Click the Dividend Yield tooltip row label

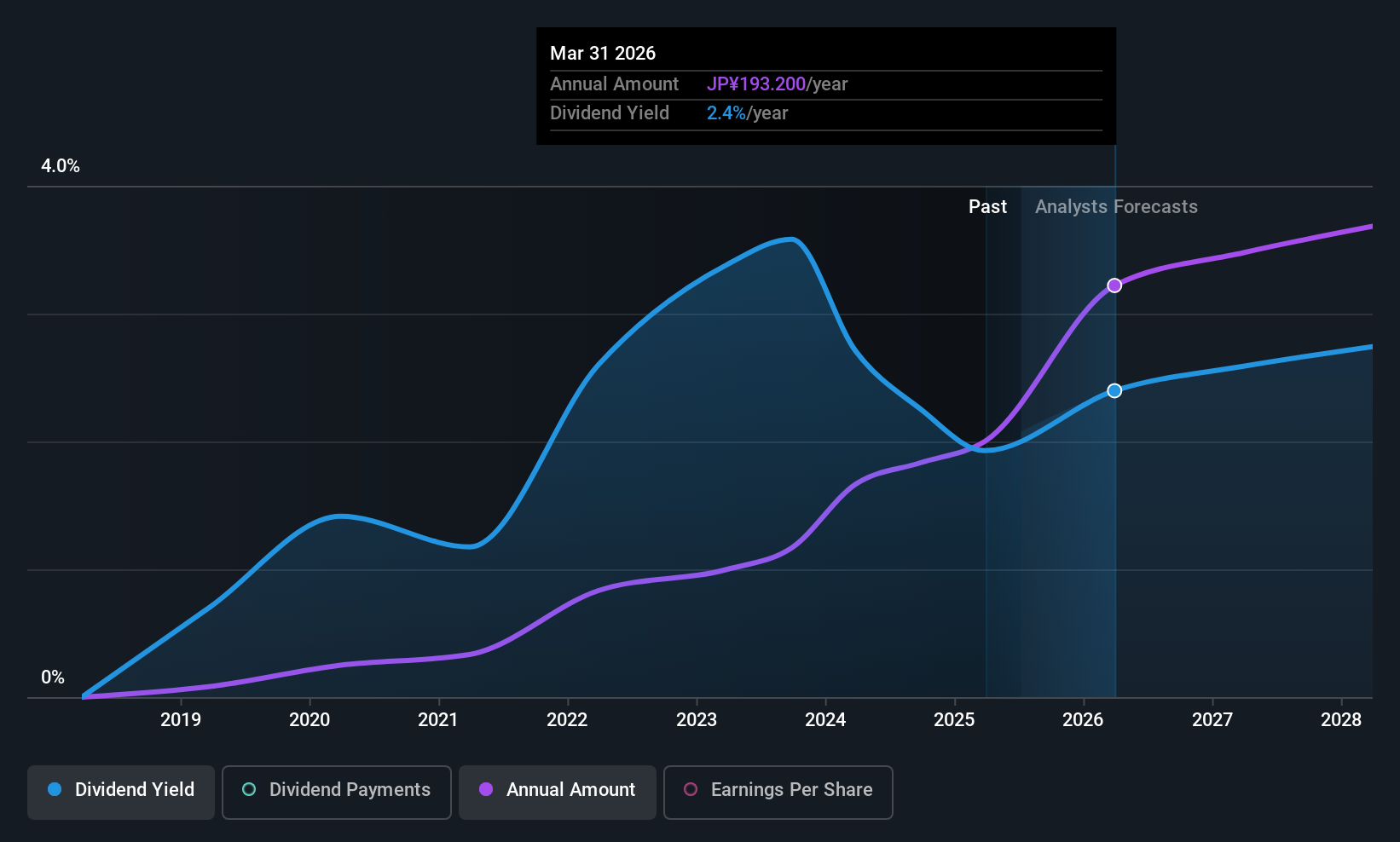point(610,113)
